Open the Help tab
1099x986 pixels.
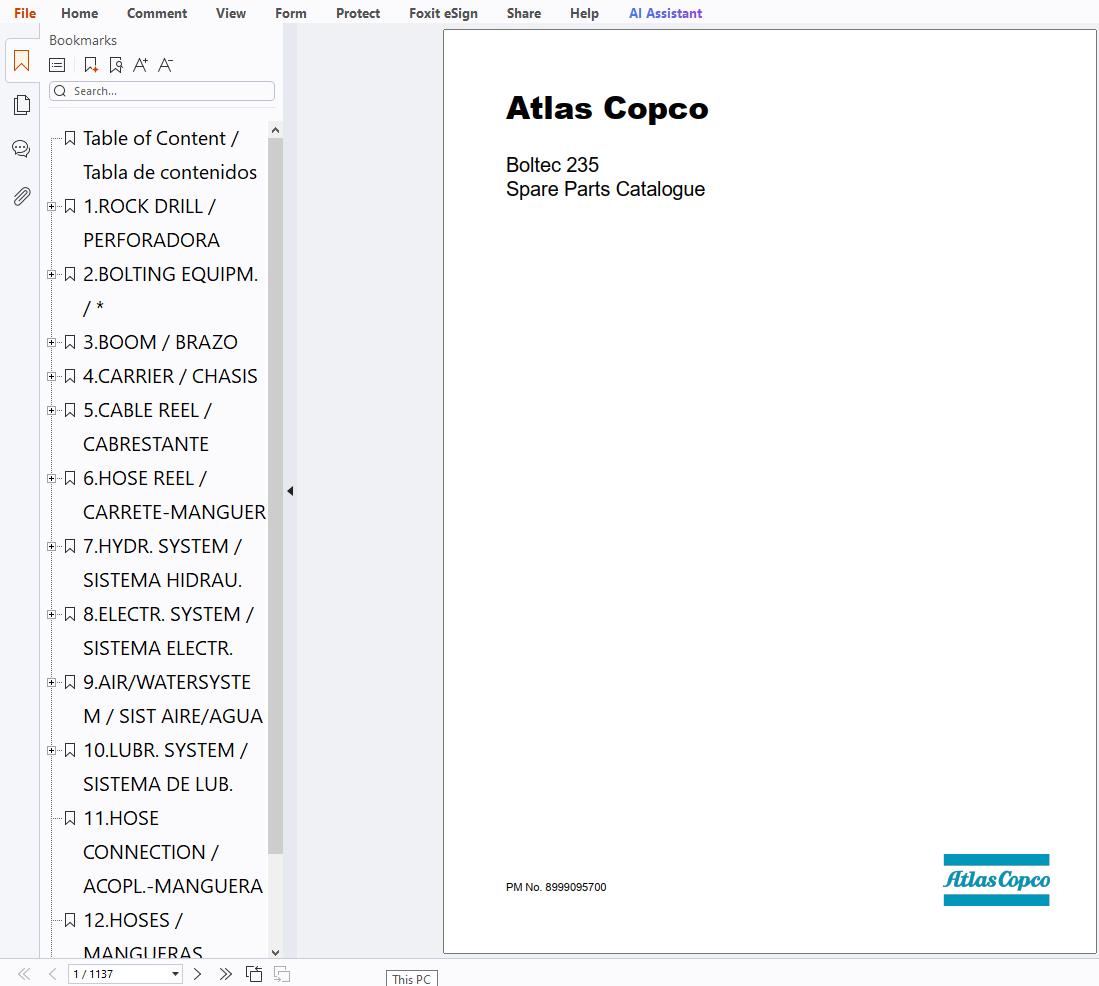[x=585, y=13]
